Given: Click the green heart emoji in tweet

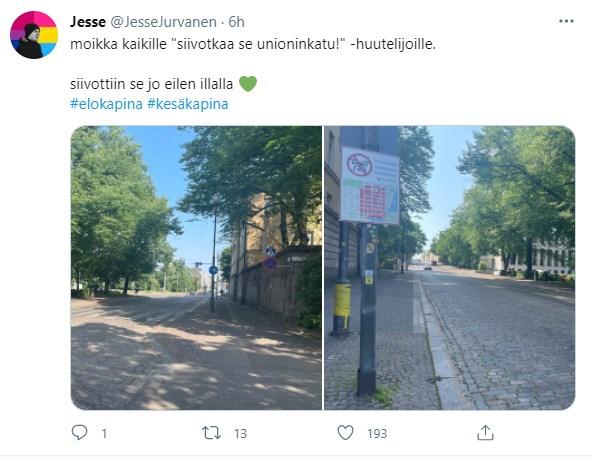Looking at the screenshot, I should point(248,83).
